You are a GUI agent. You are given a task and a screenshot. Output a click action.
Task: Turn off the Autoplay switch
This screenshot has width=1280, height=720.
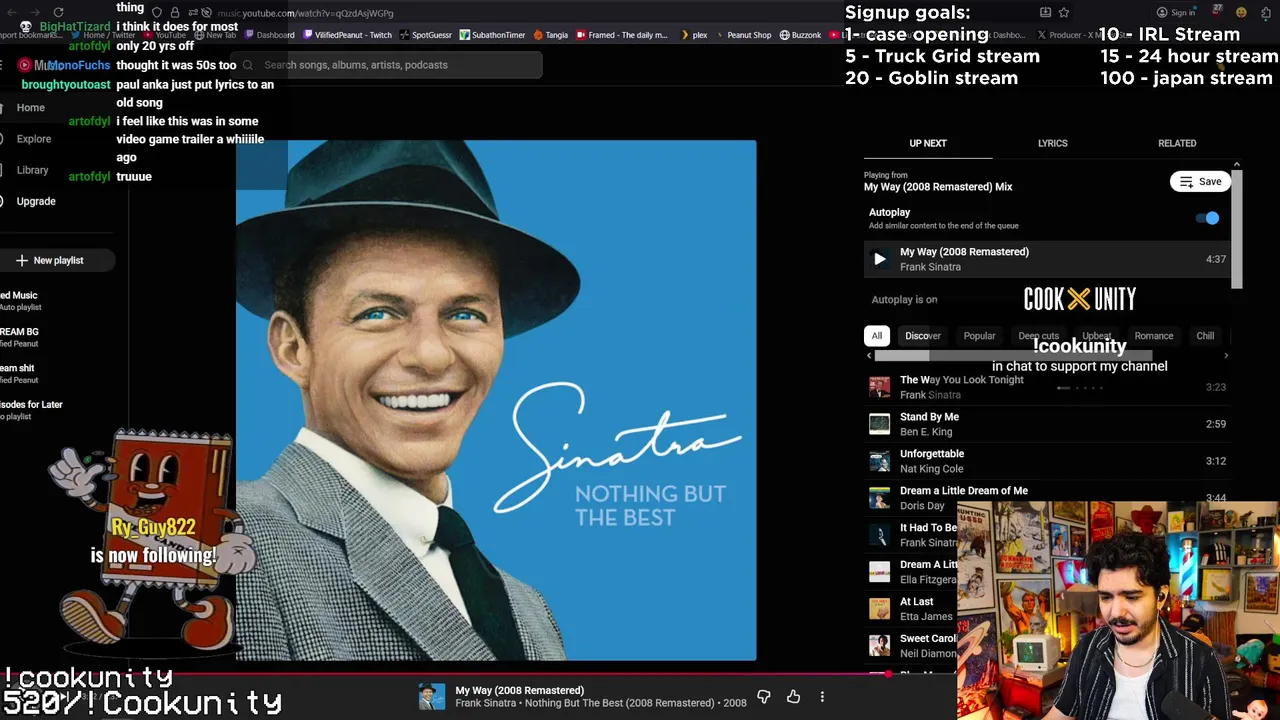1209,218
